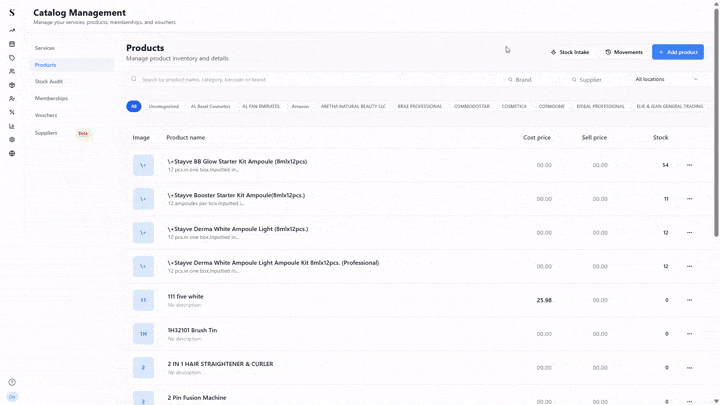The image size is (720, 405).
Task: Open the box package sidebar icon
Action: pos(12,85)
